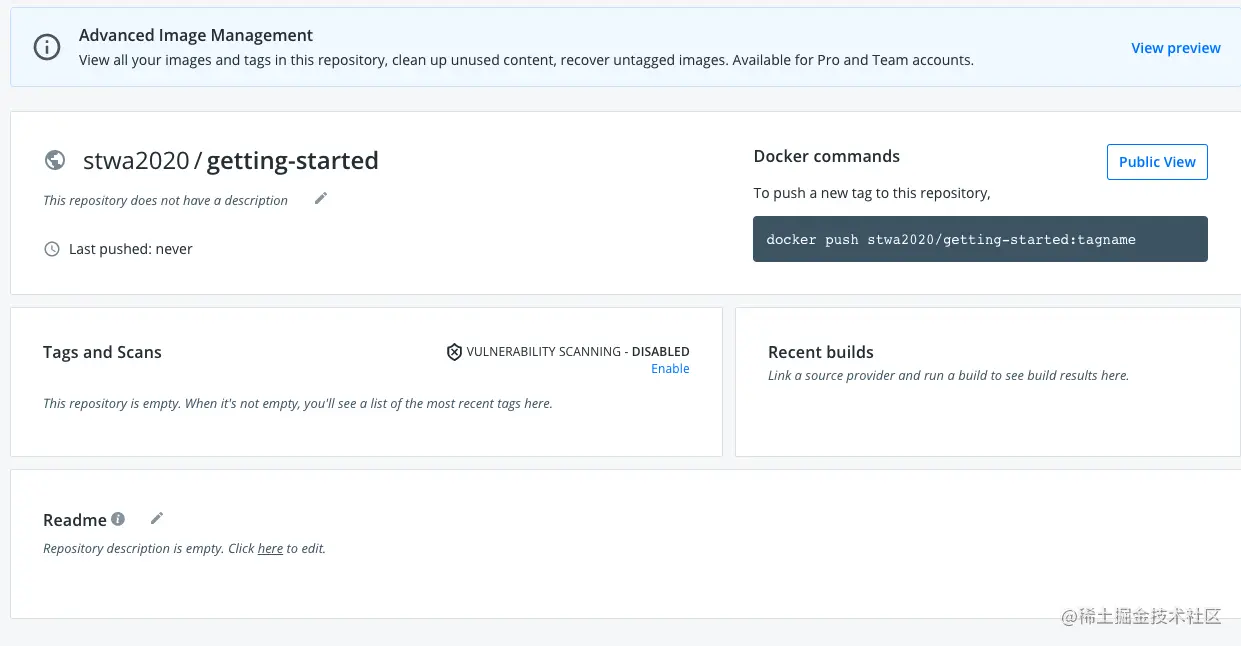Click the Advanced Image Management title
This screenshot has width=1241, height=646.
pos(196,35)
